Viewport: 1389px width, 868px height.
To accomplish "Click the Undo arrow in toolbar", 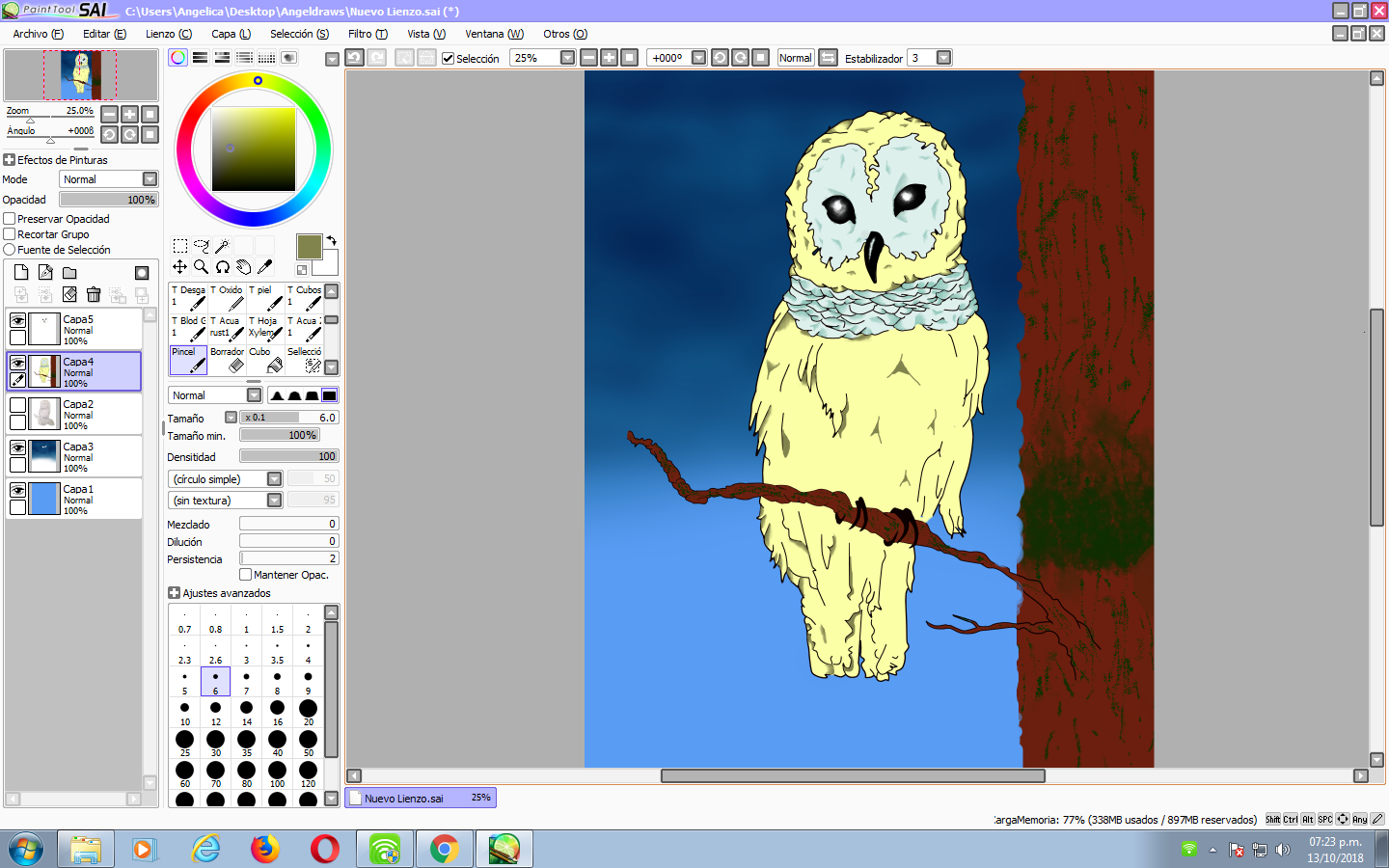I will 354,58.
